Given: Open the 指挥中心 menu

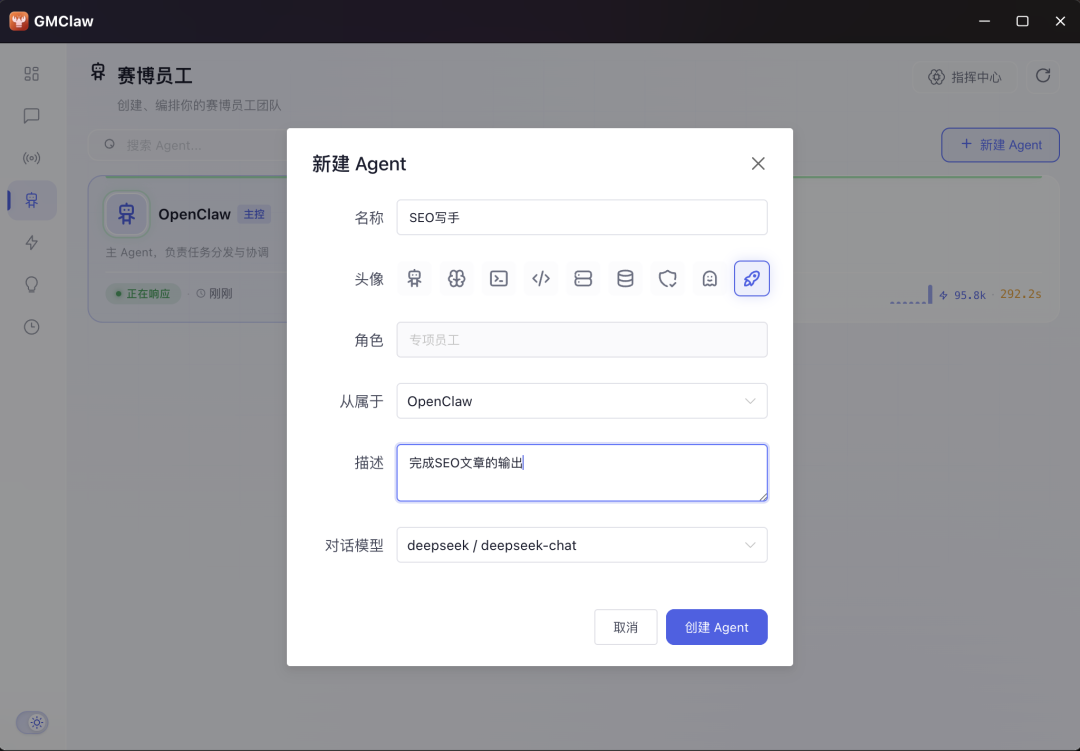Looking at the screenshot, I should click(x=966, y=76).
